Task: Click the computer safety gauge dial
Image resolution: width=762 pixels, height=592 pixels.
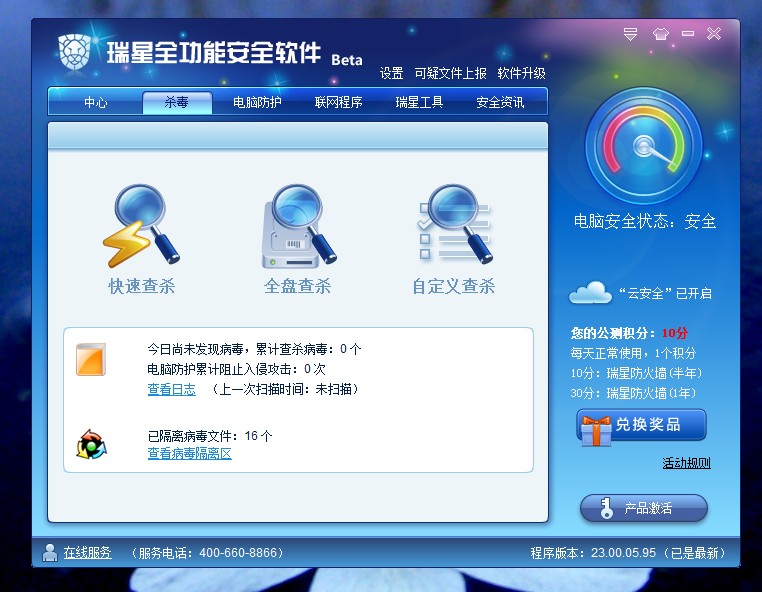Action: point(644,146)
